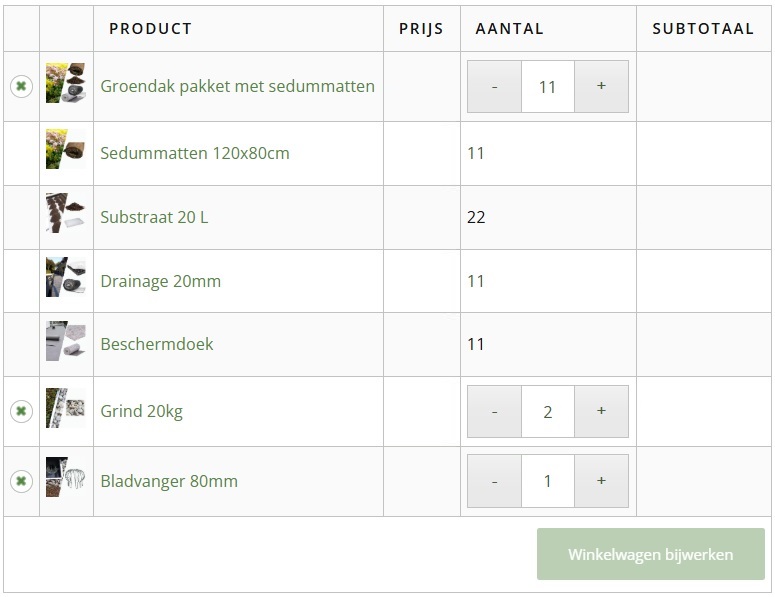
Task: Open the Groendak pakket met sedummatten link
Action: (237, 86)
